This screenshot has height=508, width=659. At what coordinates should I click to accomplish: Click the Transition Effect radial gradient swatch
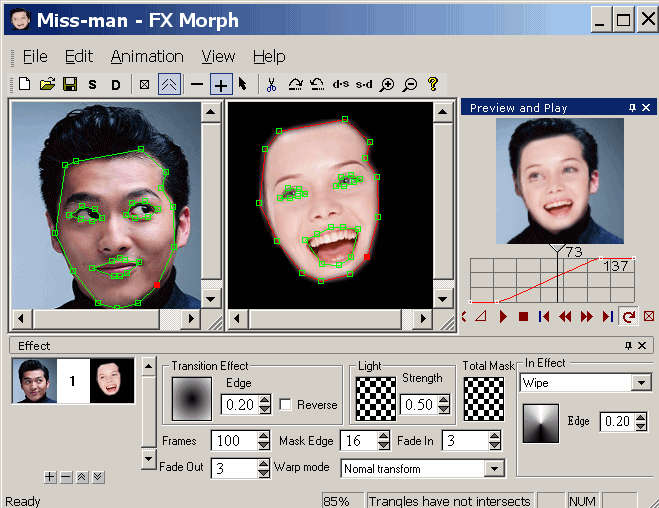192,398
